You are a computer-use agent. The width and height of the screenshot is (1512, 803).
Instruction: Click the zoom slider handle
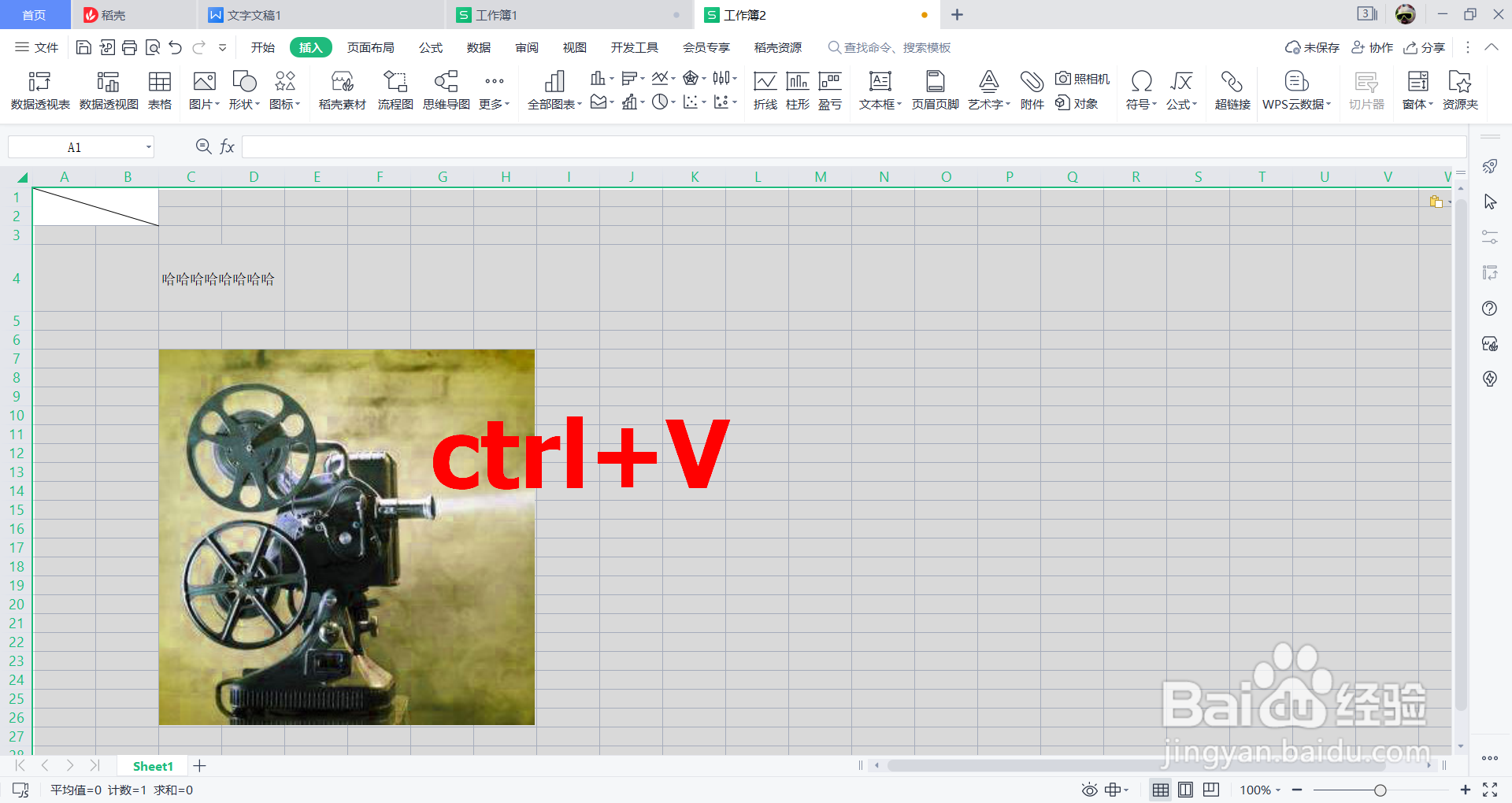[x=1380, y=790]
